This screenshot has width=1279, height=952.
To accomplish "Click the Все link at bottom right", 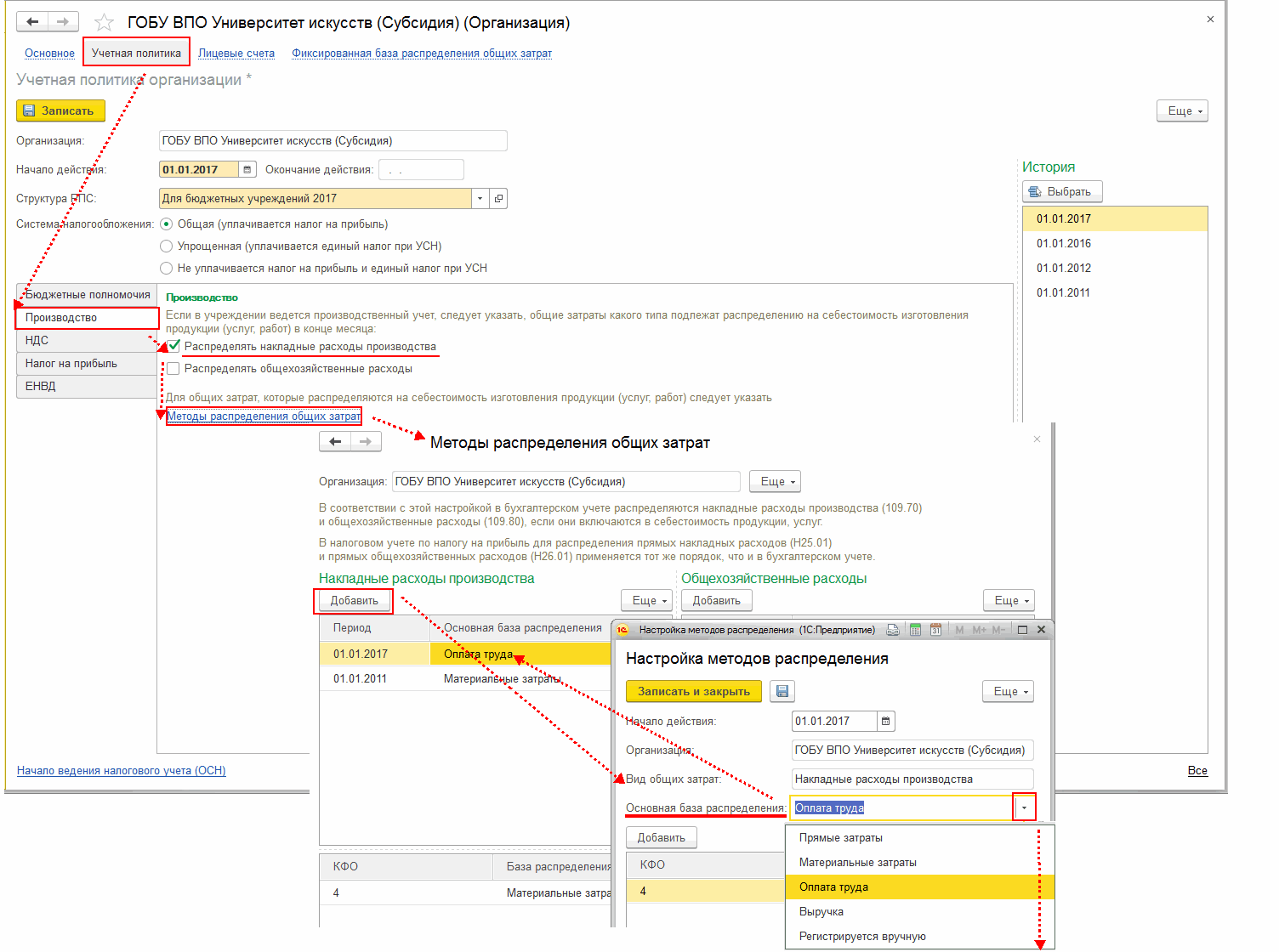I will point(1197,771).
